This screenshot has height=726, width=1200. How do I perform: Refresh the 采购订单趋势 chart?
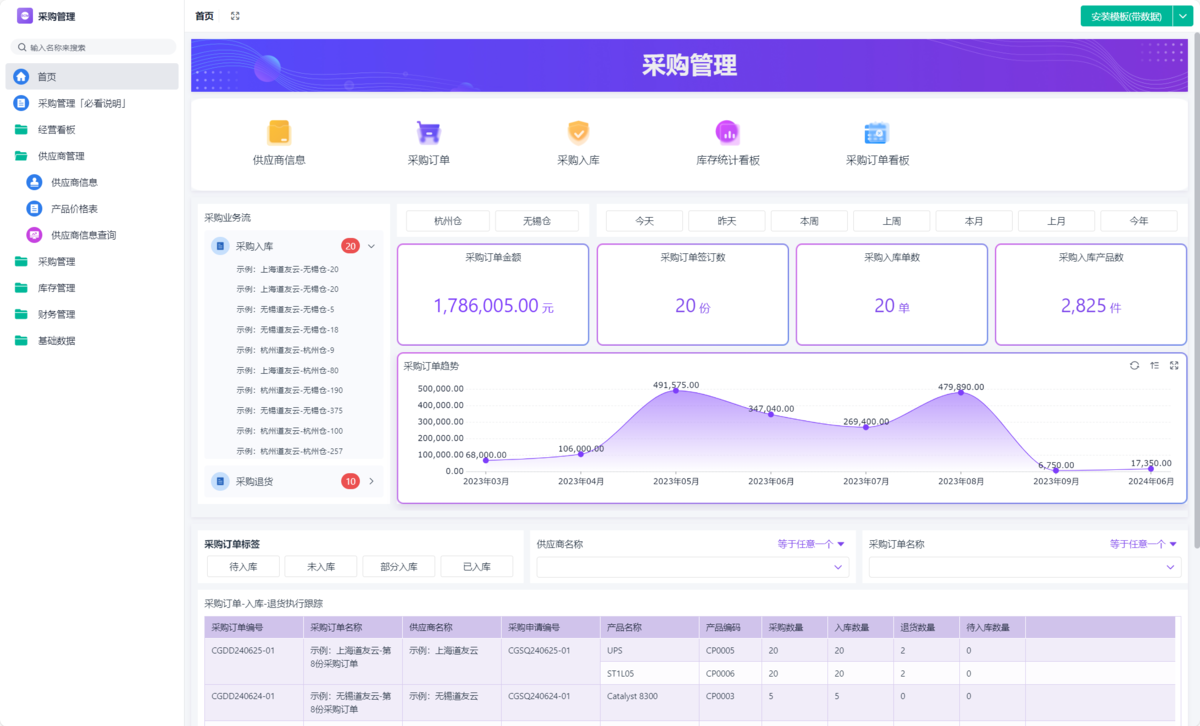(1134, 365)
